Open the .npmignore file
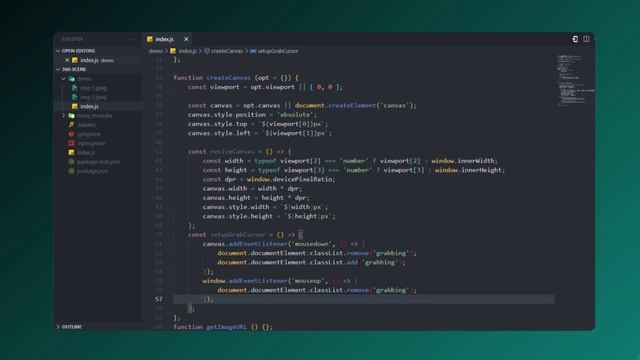Viewport: 640px width, 360px height. coord(91,143)
